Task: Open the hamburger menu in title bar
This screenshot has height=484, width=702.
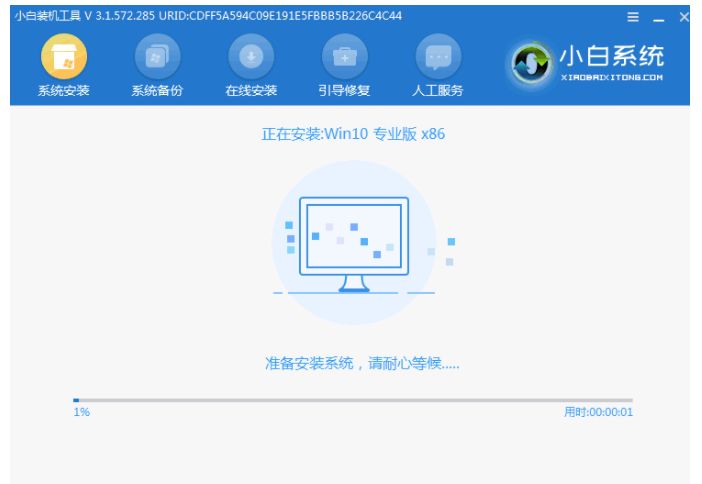Action: [633, 17]
